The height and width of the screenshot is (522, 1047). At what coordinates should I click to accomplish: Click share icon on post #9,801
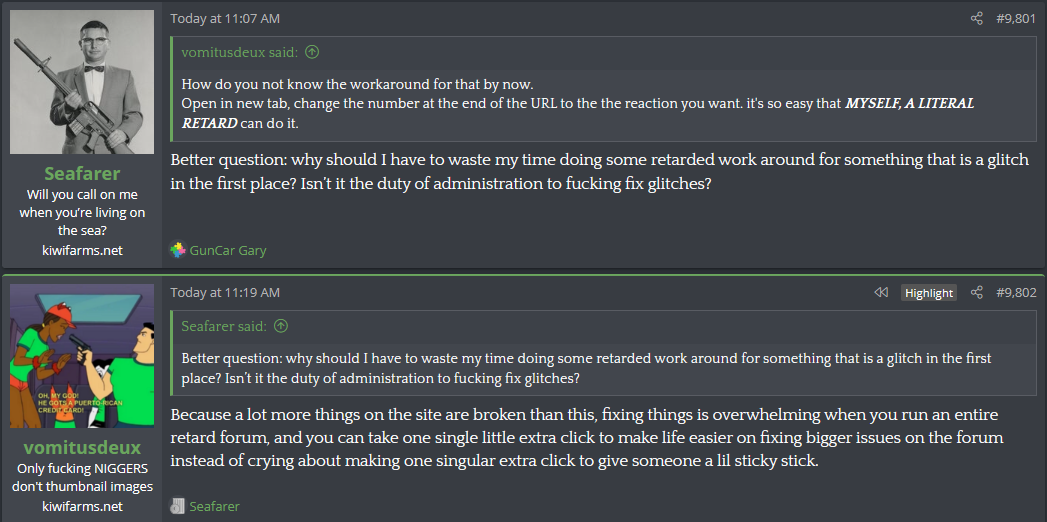[x=976, y=19]
